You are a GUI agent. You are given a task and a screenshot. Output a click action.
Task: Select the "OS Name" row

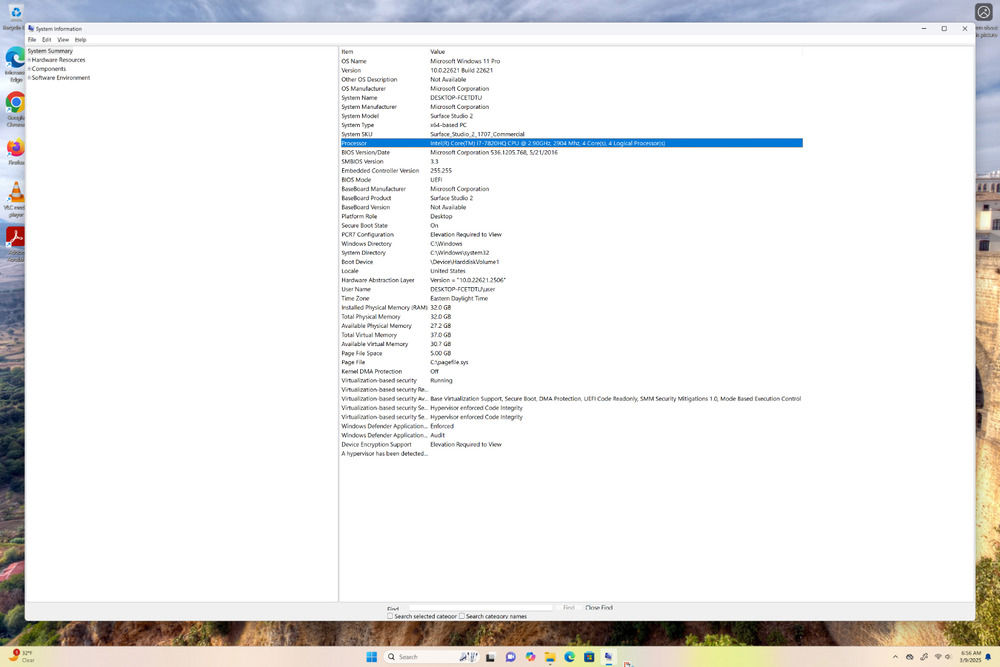click(571, 61)
